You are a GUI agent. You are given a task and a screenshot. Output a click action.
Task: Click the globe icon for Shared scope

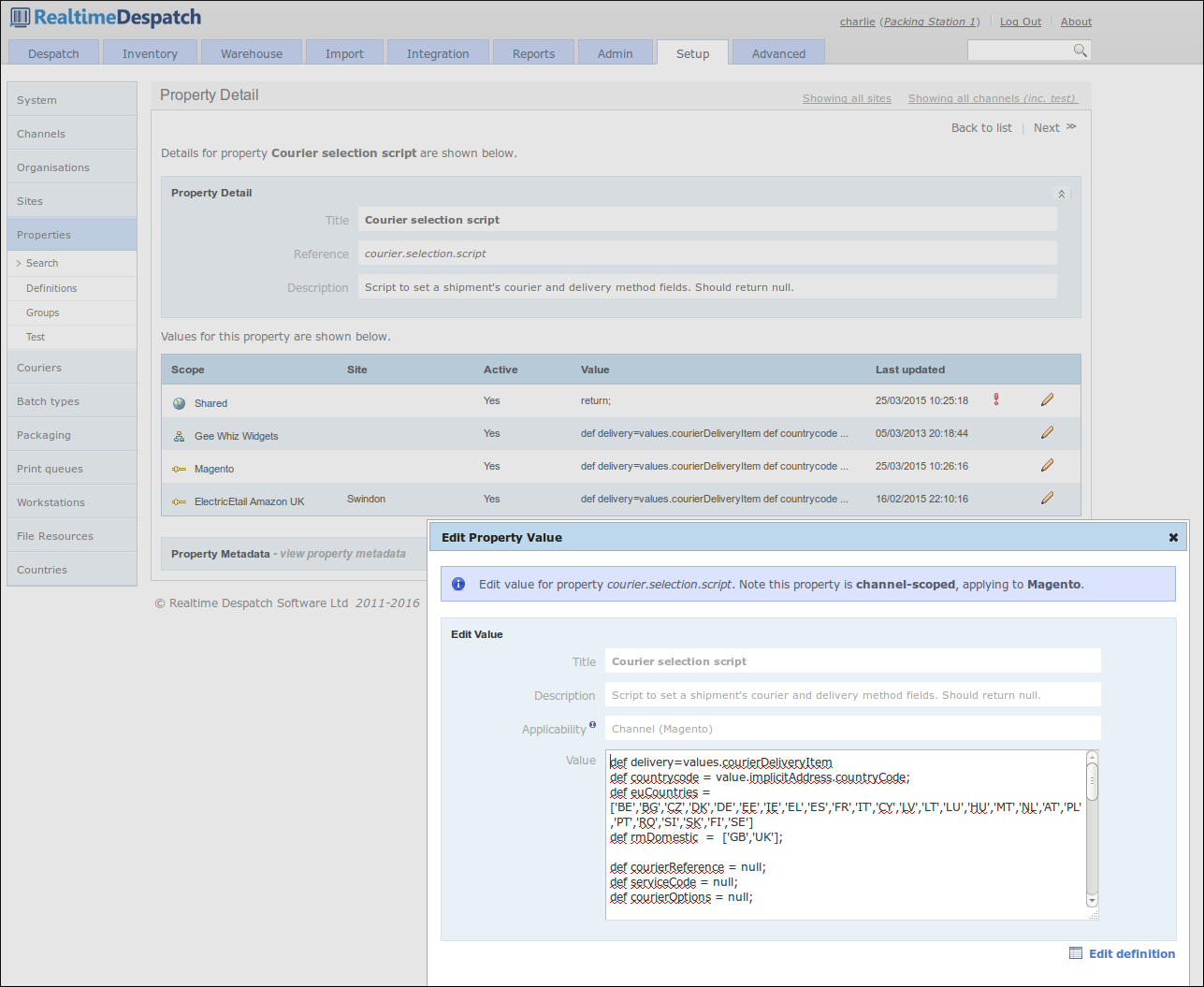tap(180, 403)
